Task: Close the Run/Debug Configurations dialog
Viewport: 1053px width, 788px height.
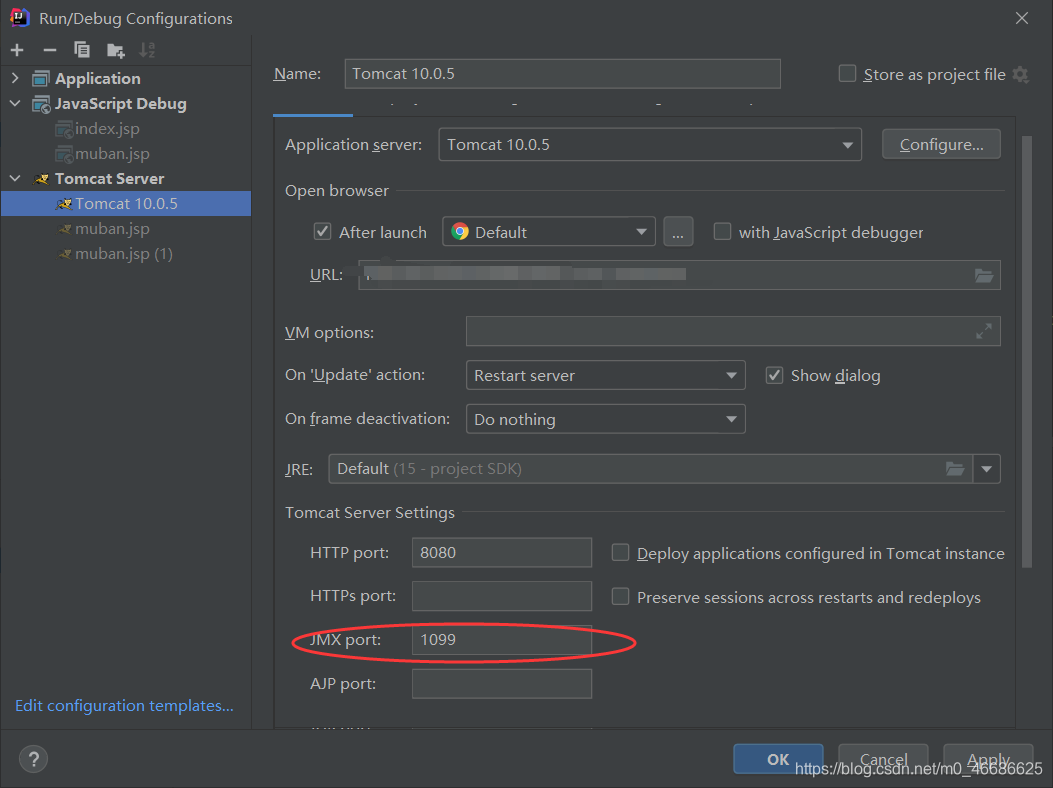Action: pos(1021,18)
